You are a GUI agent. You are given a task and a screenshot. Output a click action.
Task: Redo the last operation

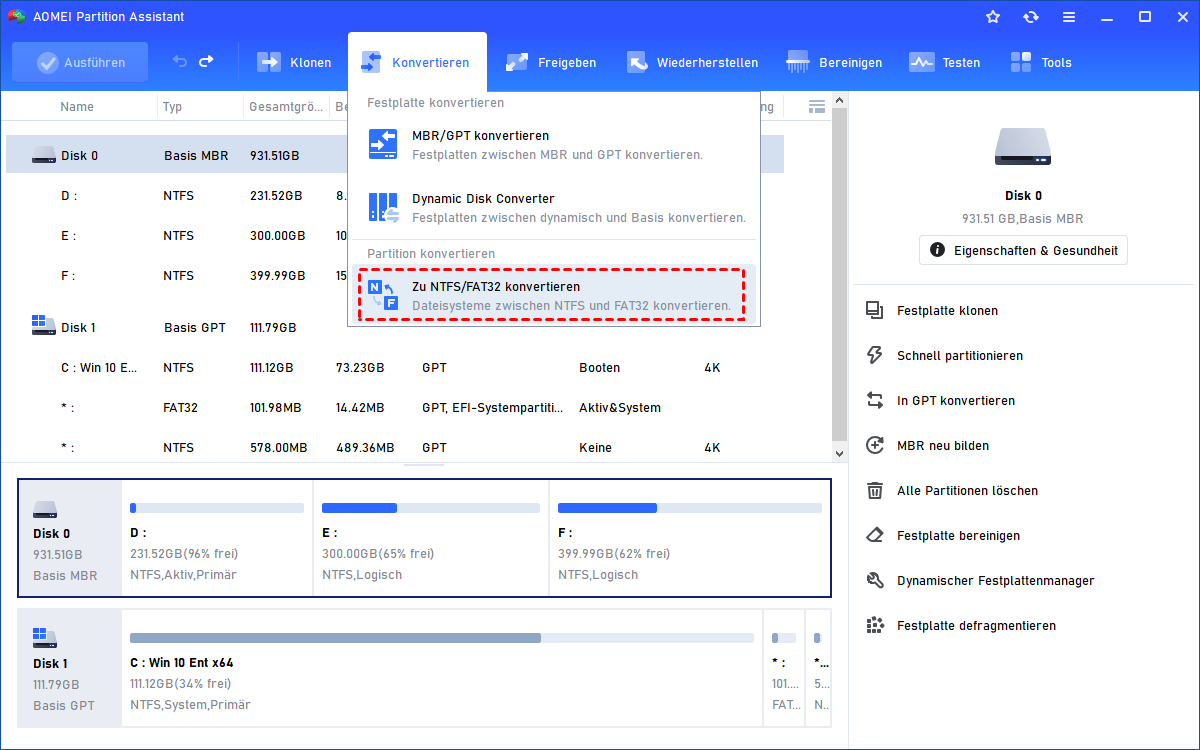coord(206,62)
